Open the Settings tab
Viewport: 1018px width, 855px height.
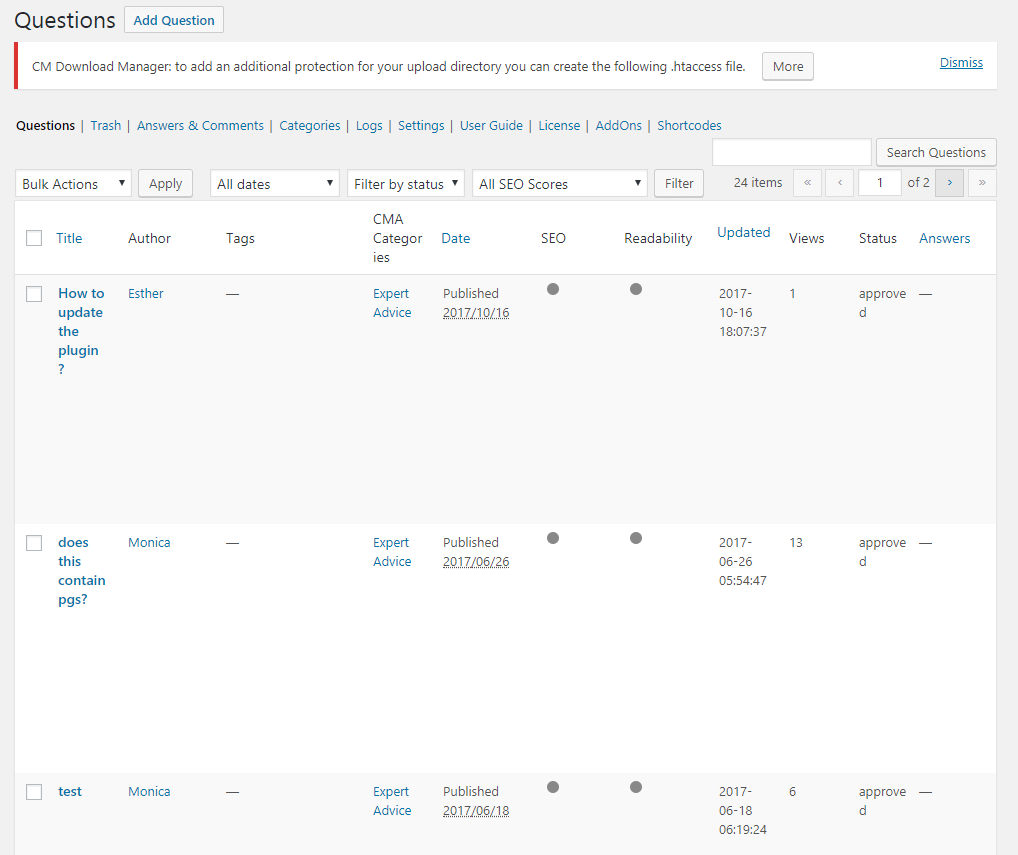tap(420, 126)
